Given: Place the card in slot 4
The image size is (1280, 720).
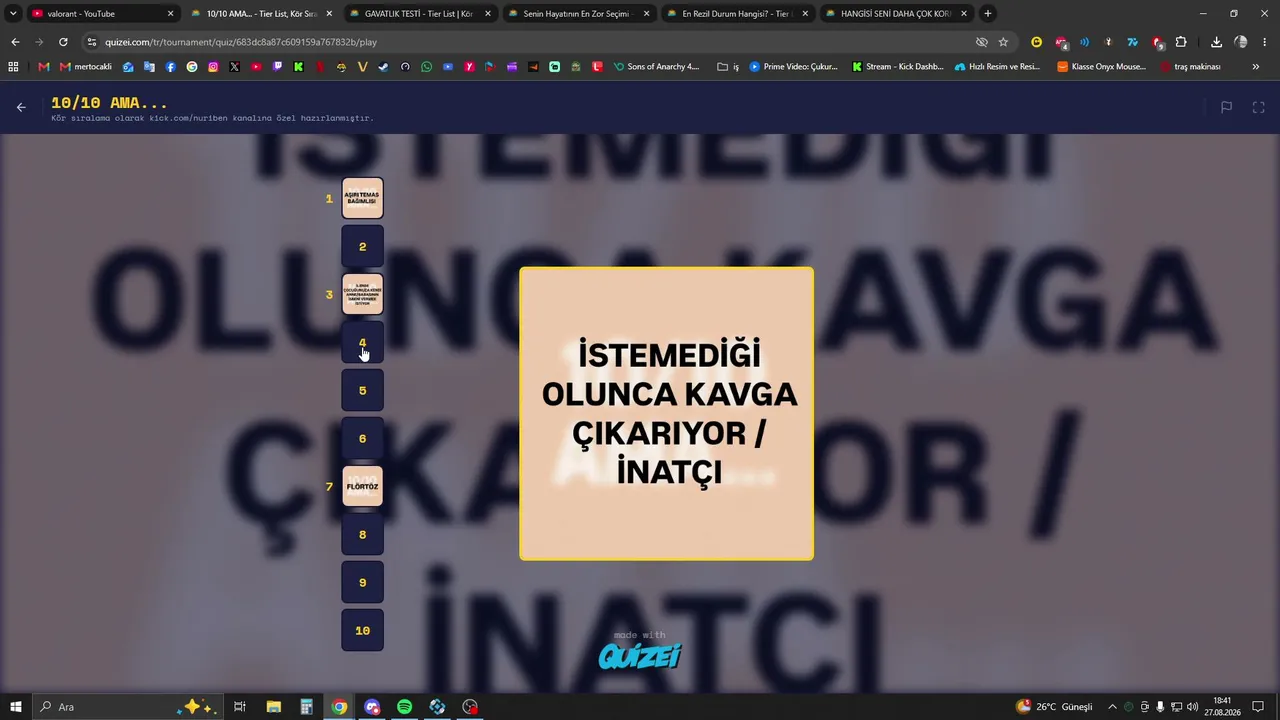Looking at the screenshot, I should click(362, 342).
